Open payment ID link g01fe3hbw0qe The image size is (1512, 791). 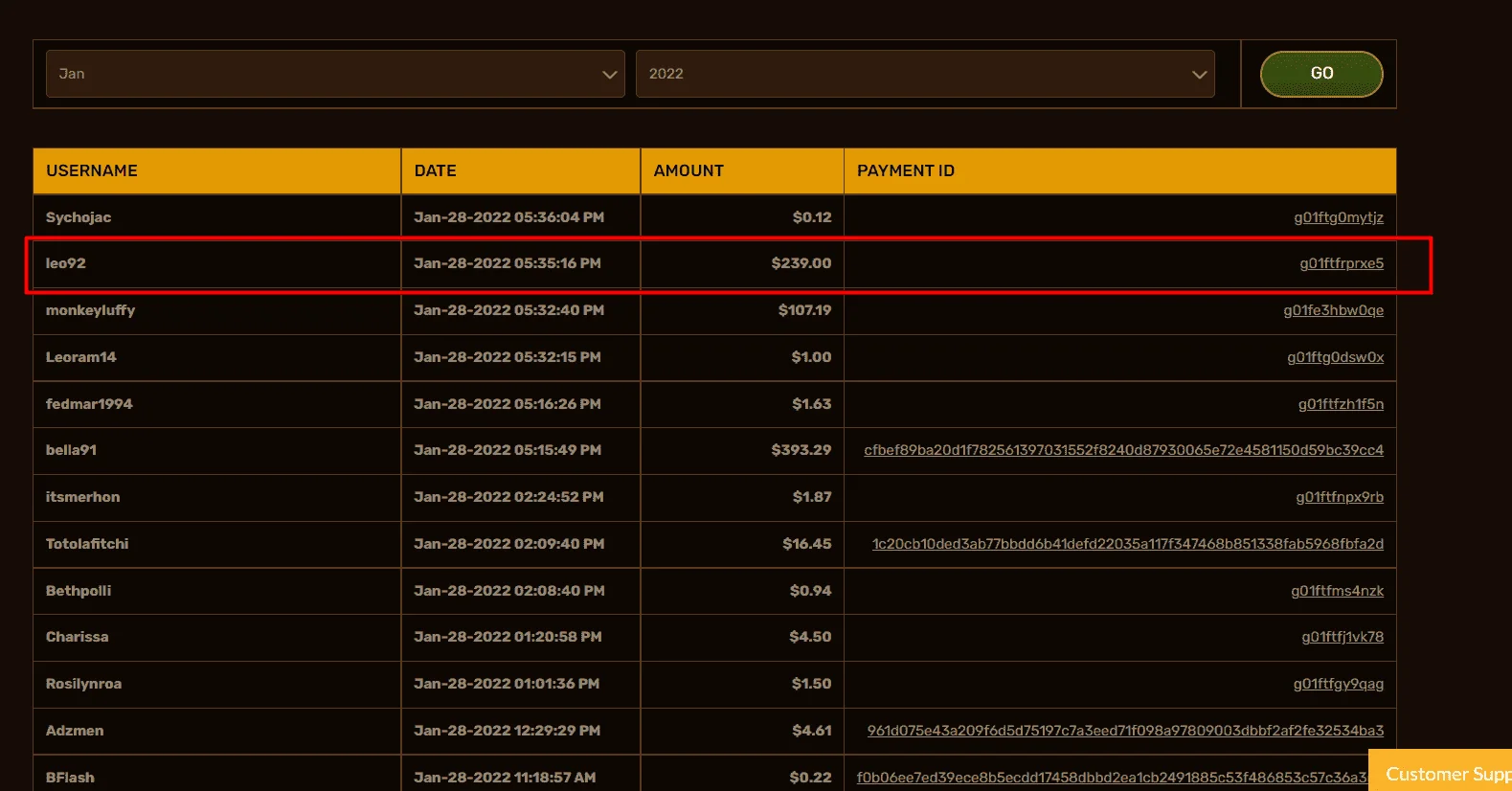point(1333,310)
